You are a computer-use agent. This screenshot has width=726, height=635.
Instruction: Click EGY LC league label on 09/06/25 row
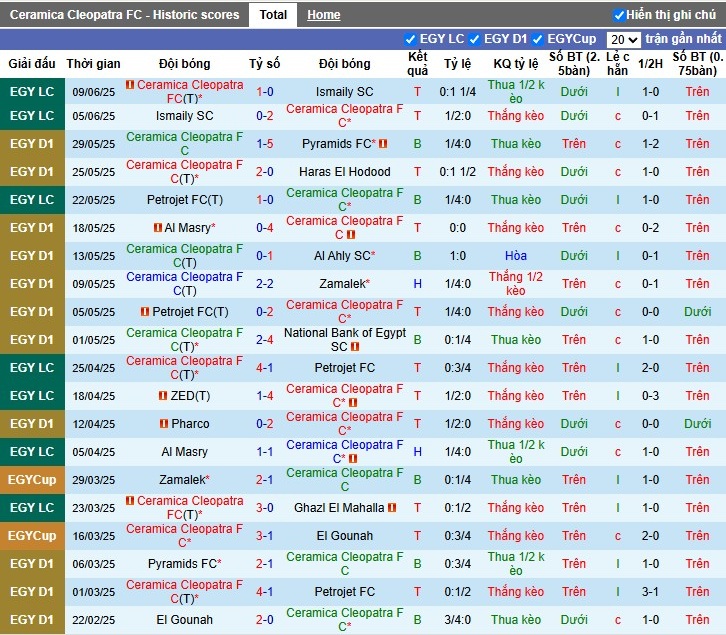[x=32, y=92]
